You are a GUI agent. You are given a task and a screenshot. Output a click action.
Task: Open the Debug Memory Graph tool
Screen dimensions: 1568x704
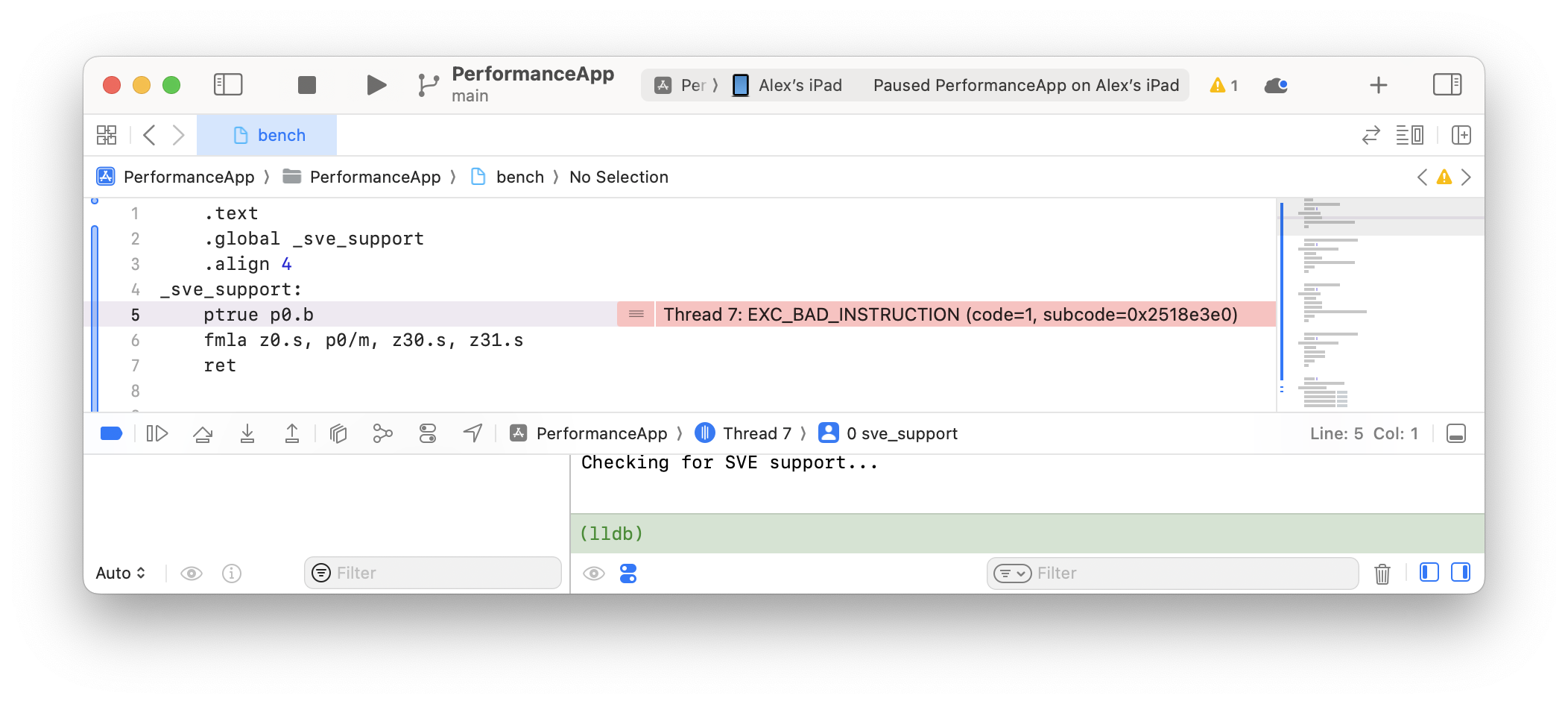382,433
